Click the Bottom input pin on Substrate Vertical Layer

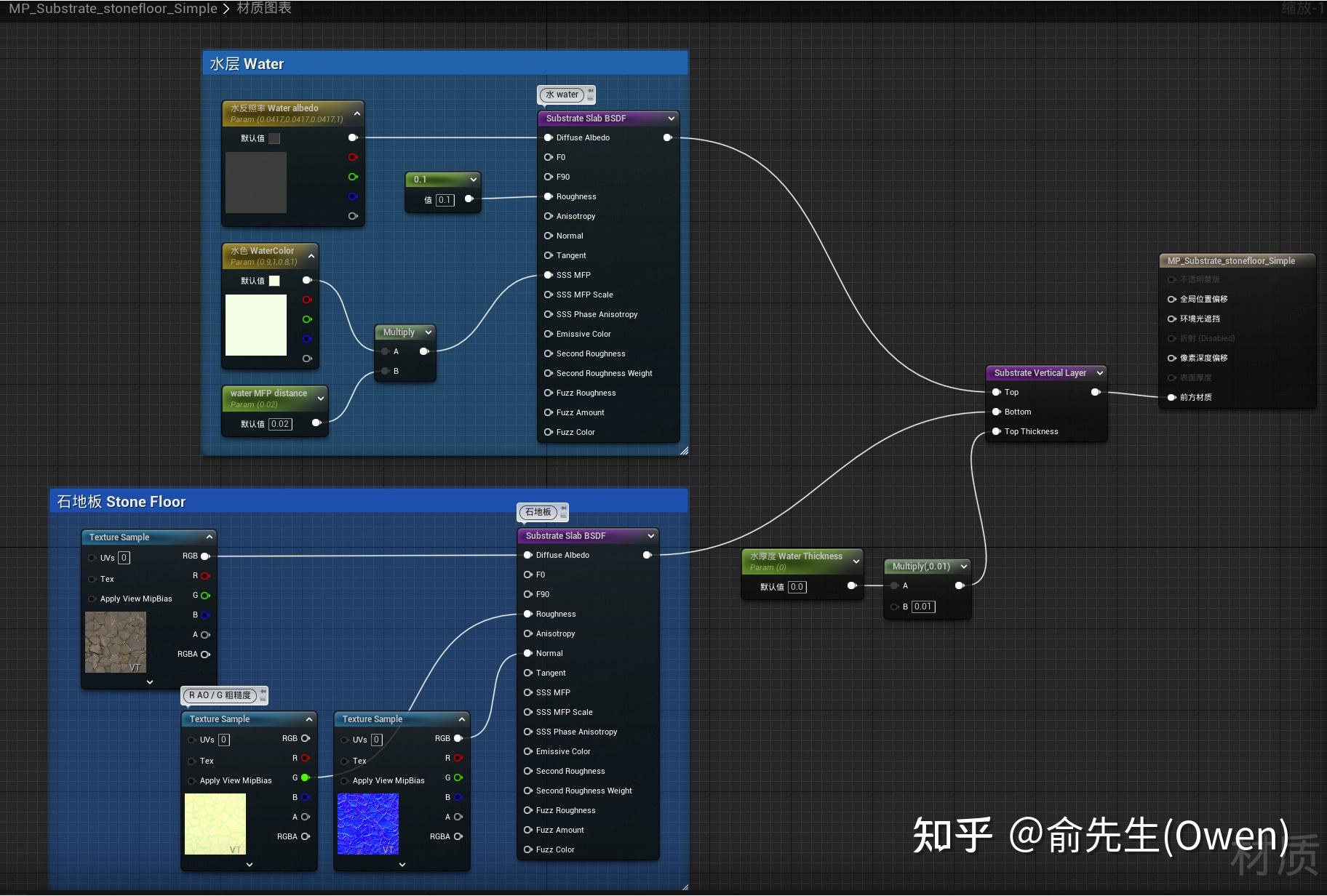click(997, 412)
